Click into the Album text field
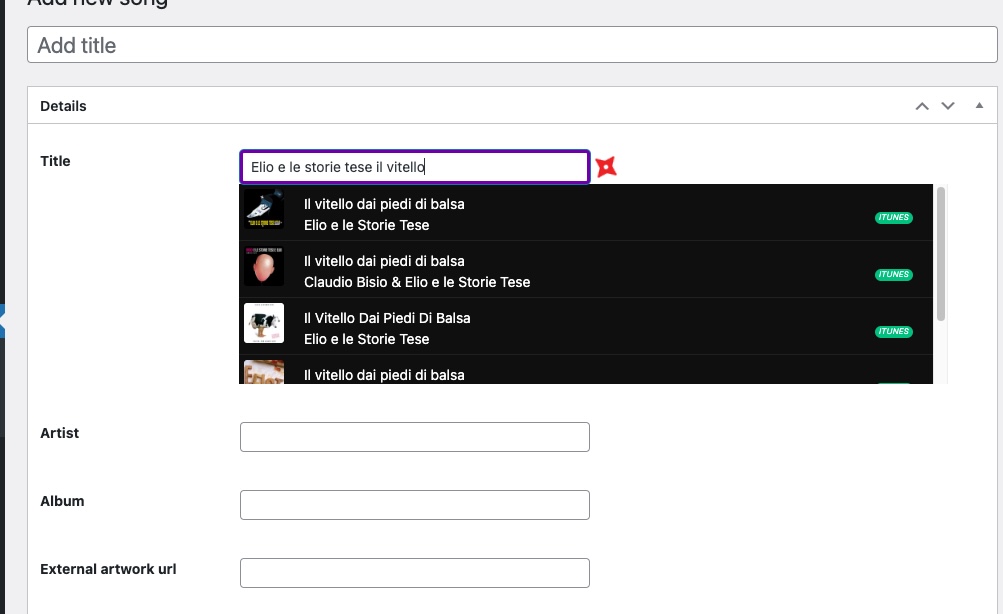 point(414,505)
